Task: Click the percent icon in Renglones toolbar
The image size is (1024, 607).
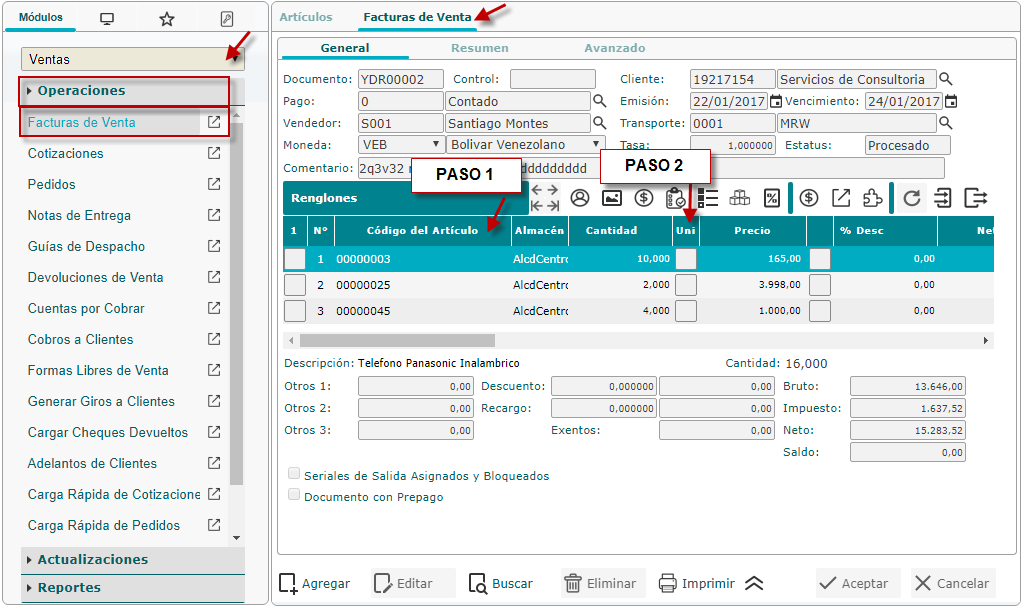Action: (x=771, y=198)
